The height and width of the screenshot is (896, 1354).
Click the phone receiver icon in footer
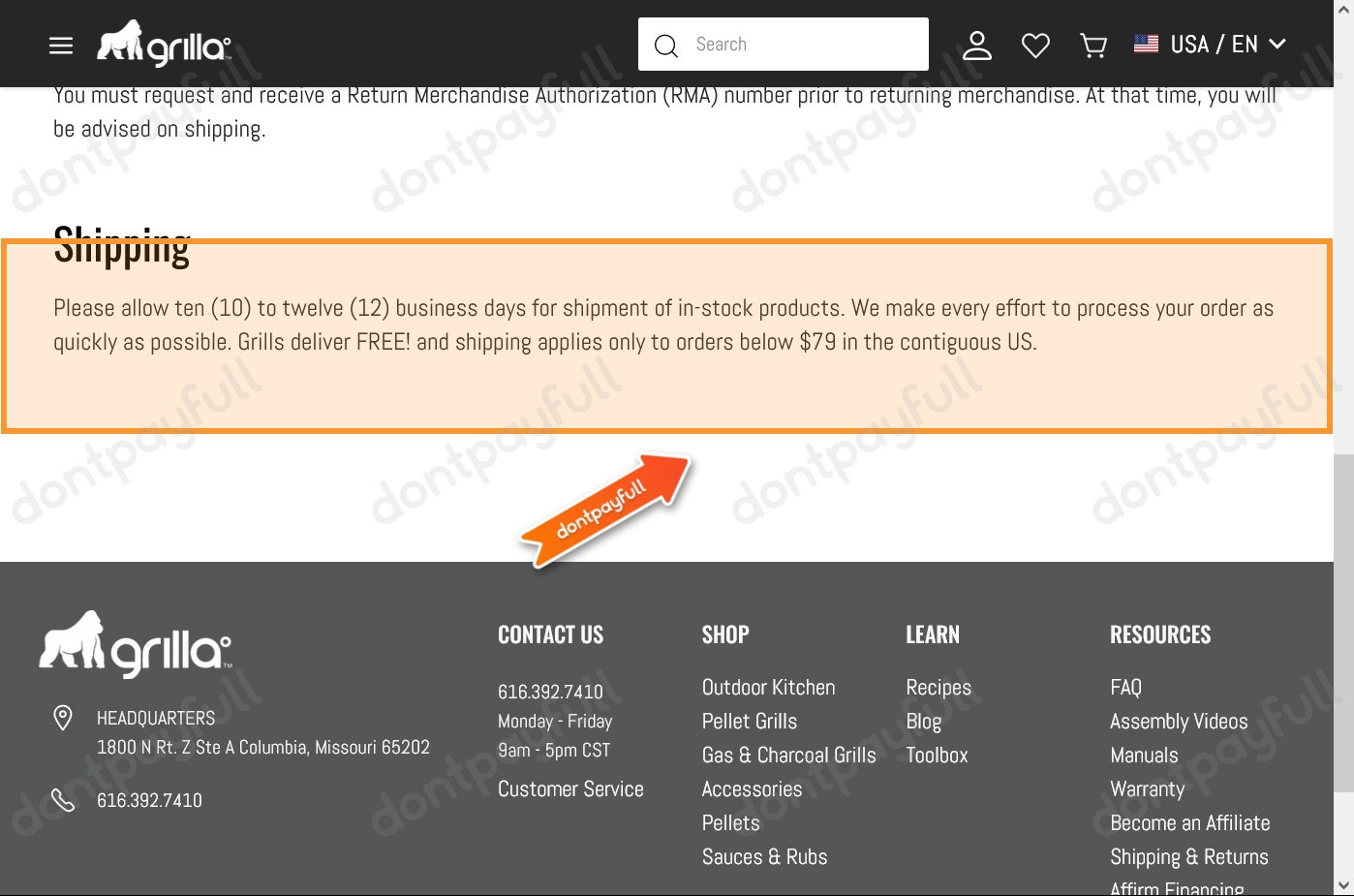tap(62, 799)
